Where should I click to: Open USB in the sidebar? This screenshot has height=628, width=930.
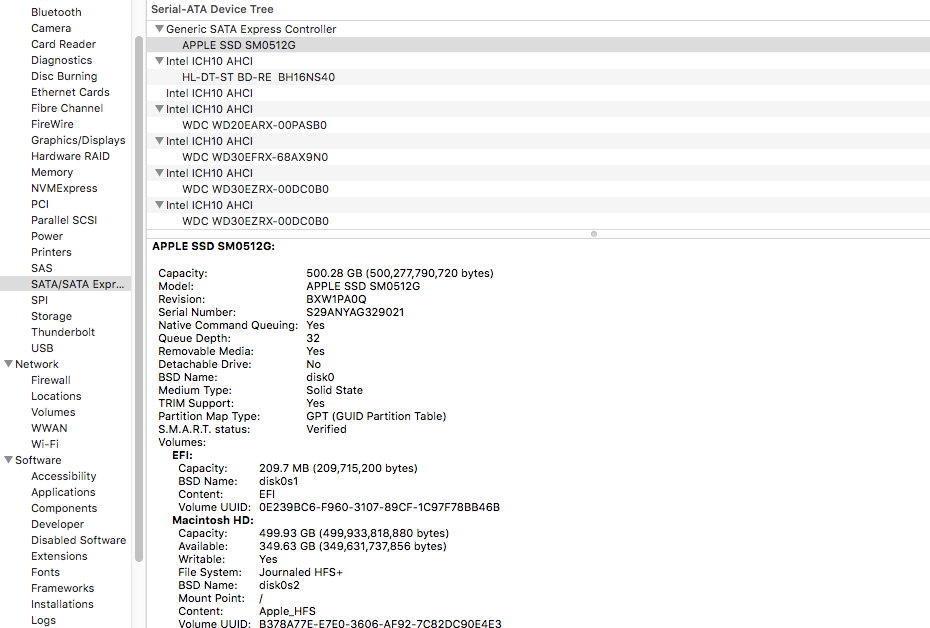tap(42, 348)
